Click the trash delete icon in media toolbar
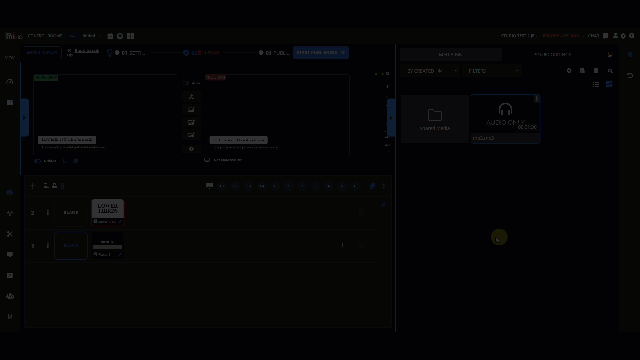 596,71
